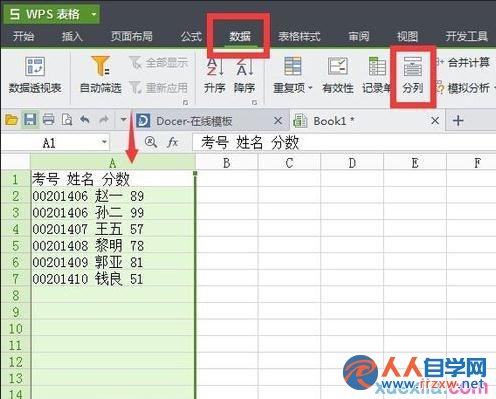Image resolution: width=496 pixels, height=399 pixels.
Task: Select column E header
Action: click(x=415, y=163)
